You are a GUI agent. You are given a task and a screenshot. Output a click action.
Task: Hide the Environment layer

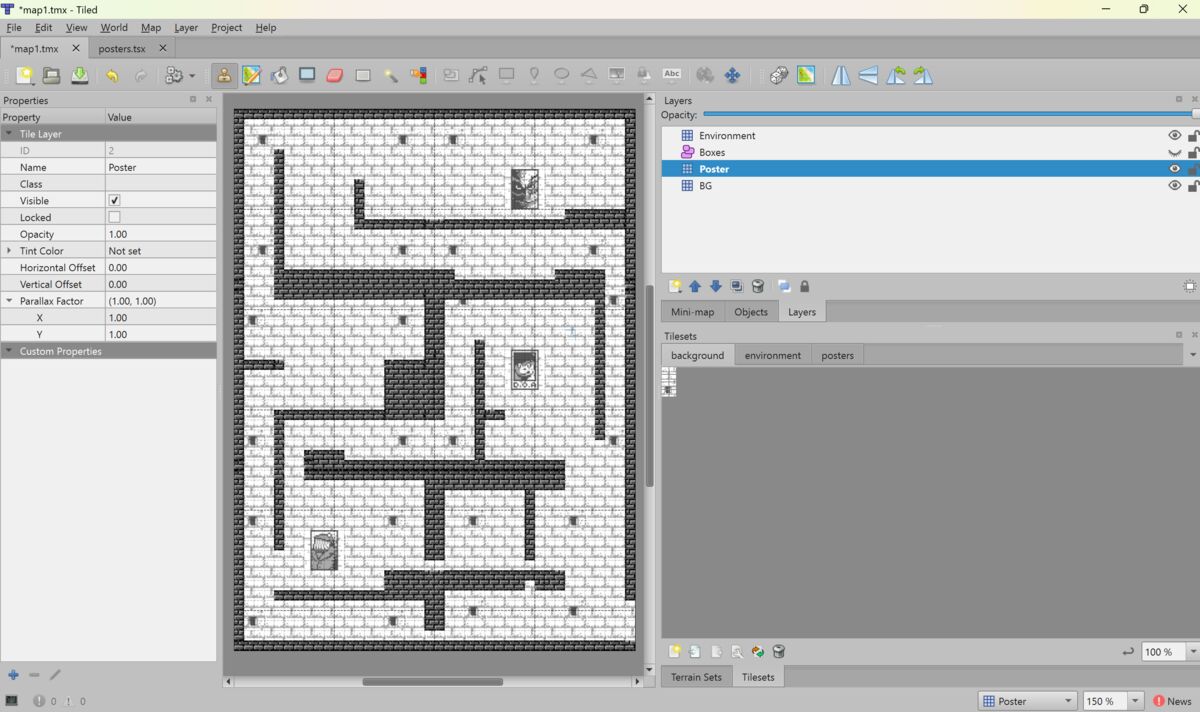(x=1174, y=135)
